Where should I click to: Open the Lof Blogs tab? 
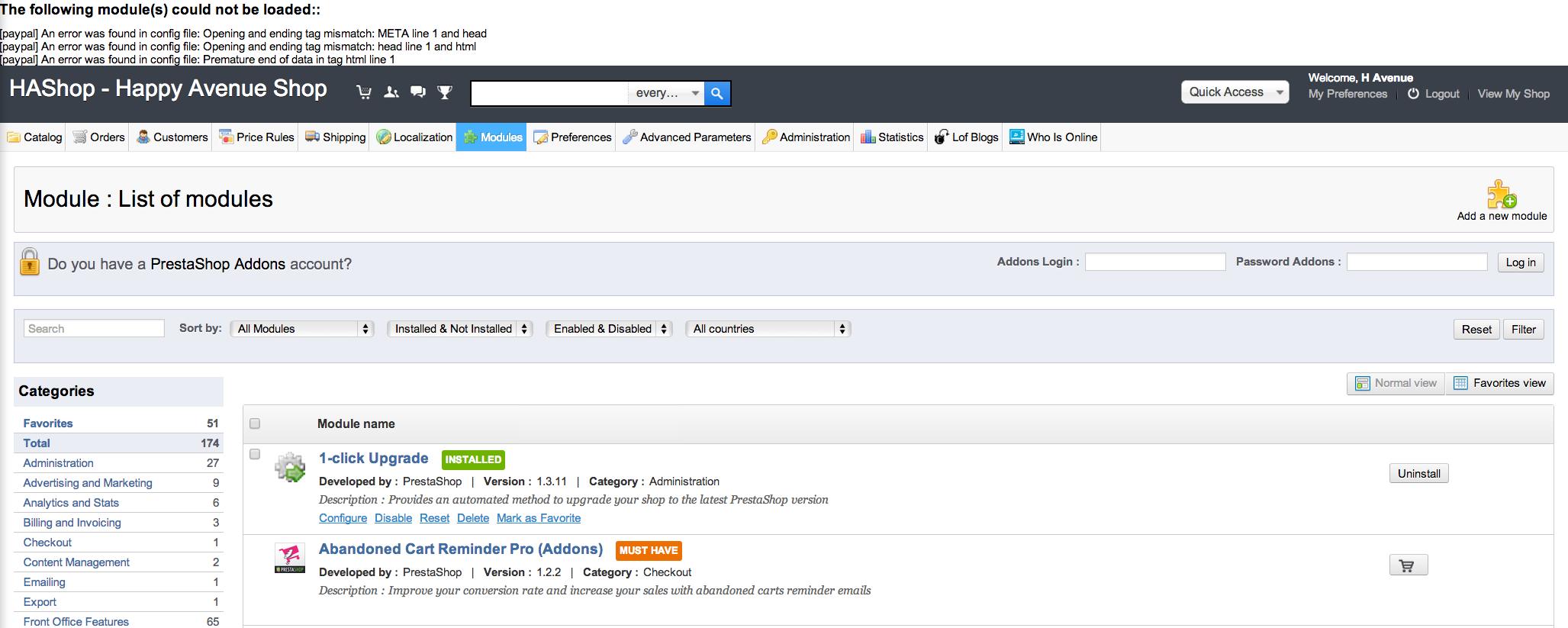(966, 137)
